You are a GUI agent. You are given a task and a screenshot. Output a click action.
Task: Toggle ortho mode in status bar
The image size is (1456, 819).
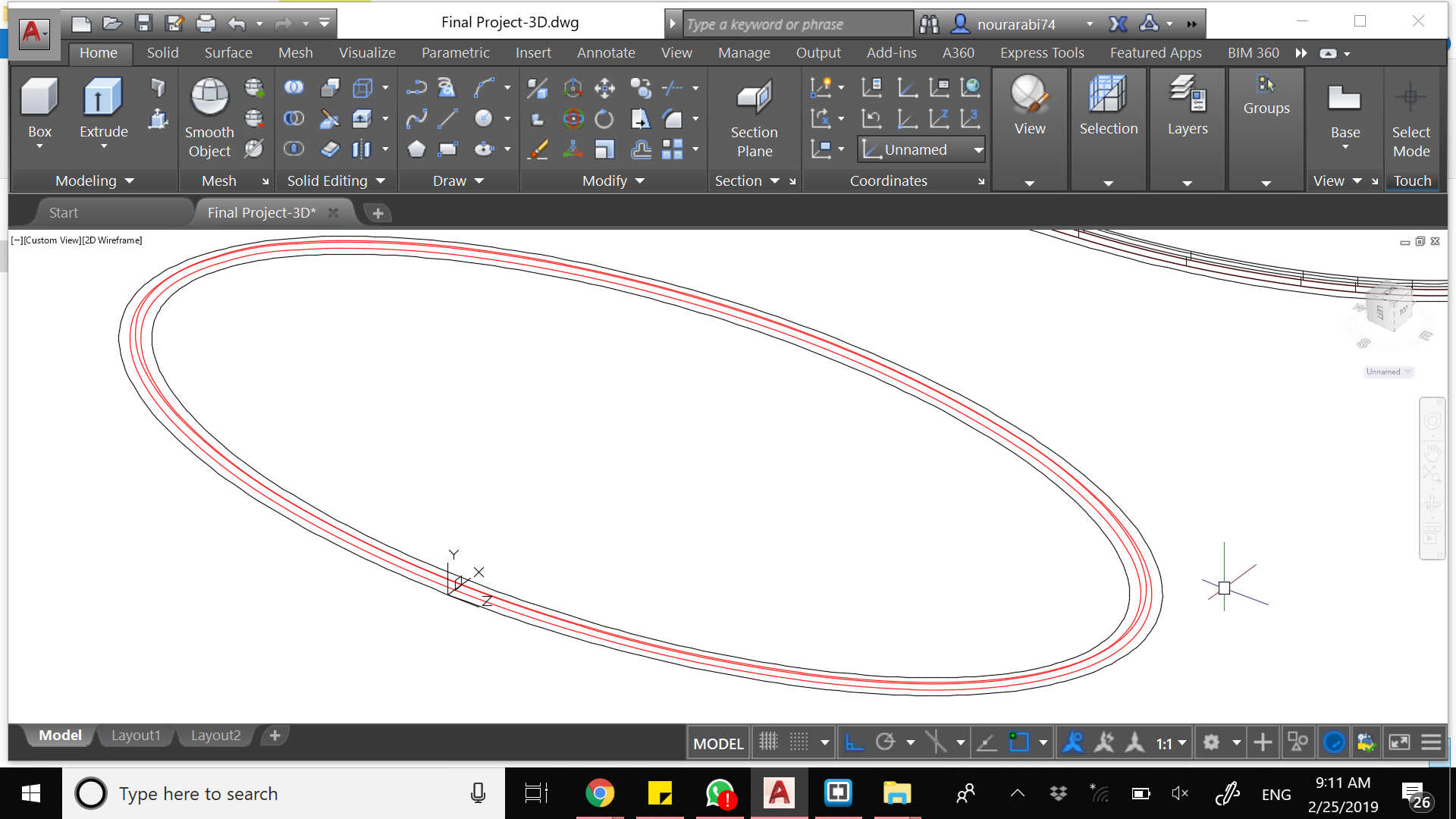(854, 742)
